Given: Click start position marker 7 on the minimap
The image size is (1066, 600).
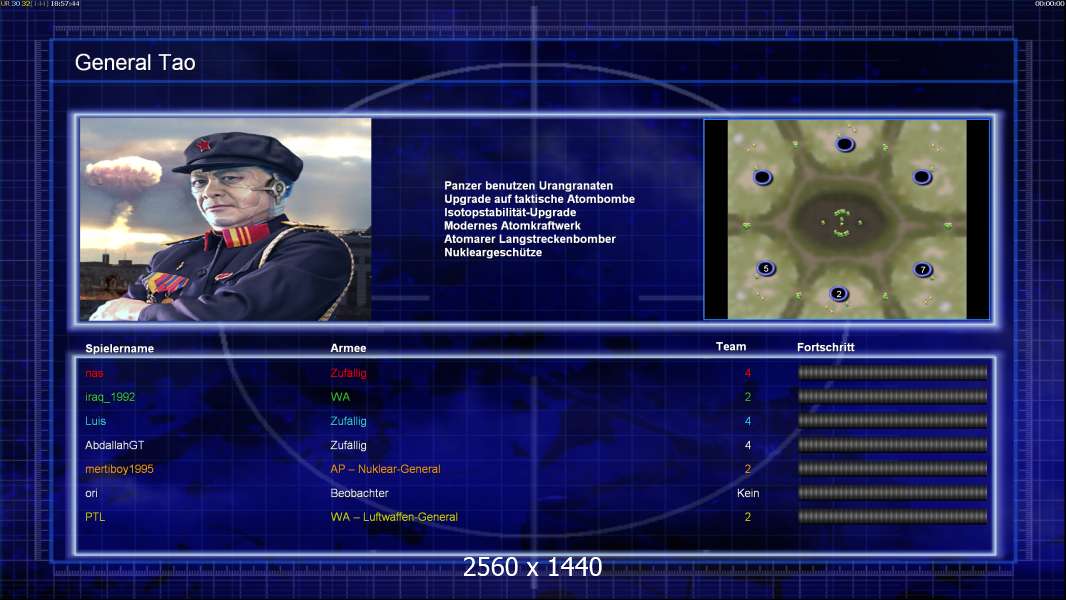Looking at the screenshot, I should click(x=923, y=269).
